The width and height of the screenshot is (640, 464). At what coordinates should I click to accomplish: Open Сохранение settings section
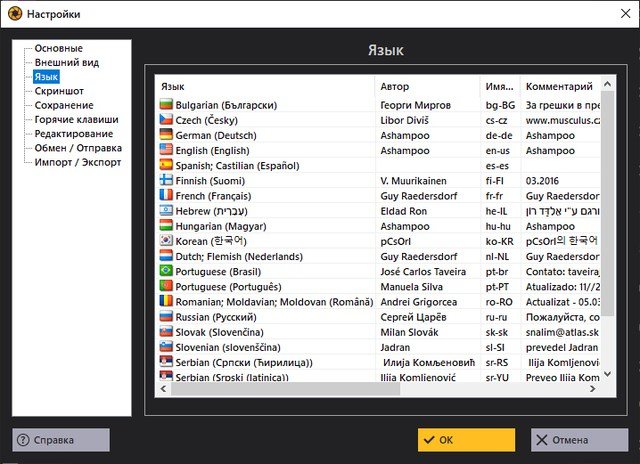(x=64, y=105)
